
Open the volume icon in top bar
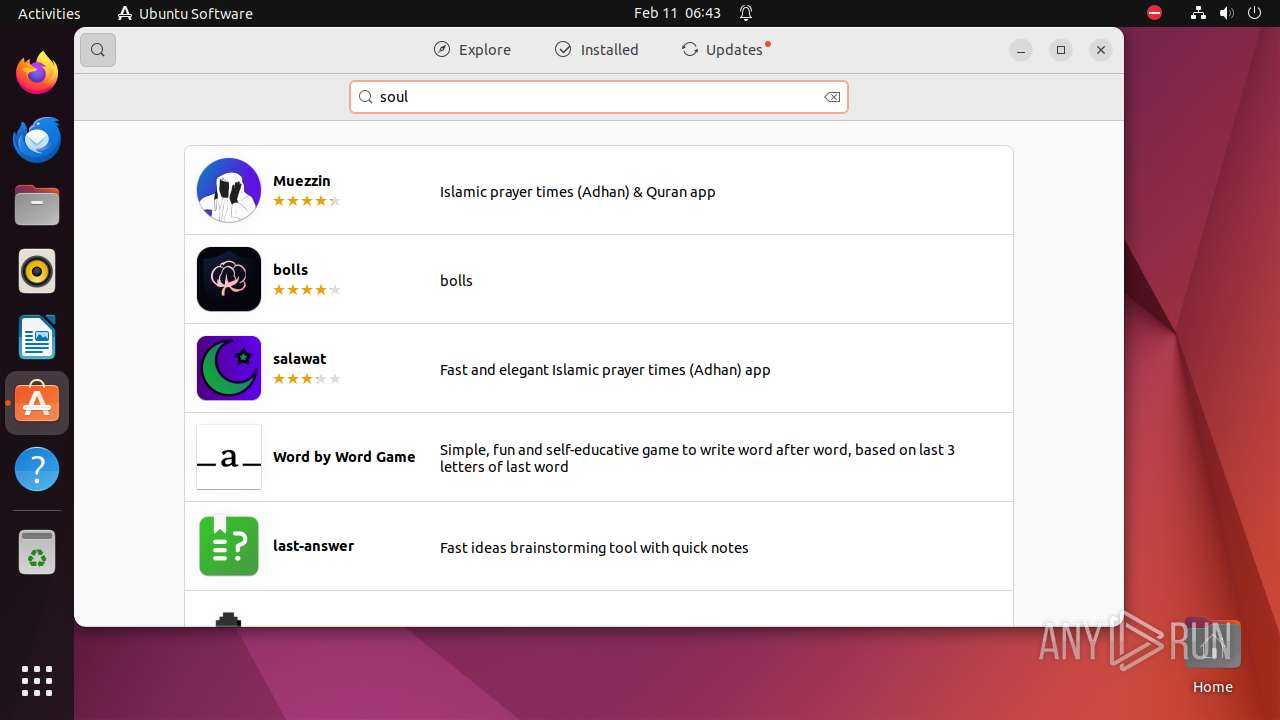(1226, 13)
